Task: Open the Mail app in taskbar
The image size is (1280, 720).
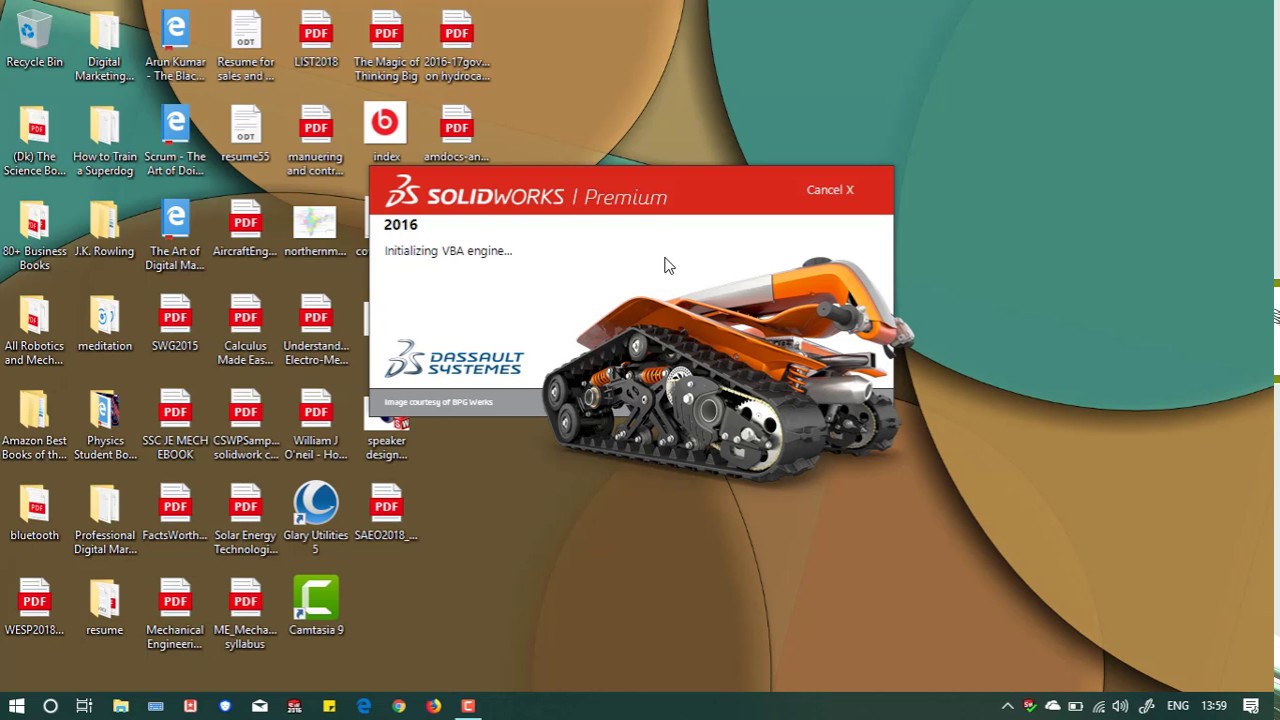Action: pos(260,706)
